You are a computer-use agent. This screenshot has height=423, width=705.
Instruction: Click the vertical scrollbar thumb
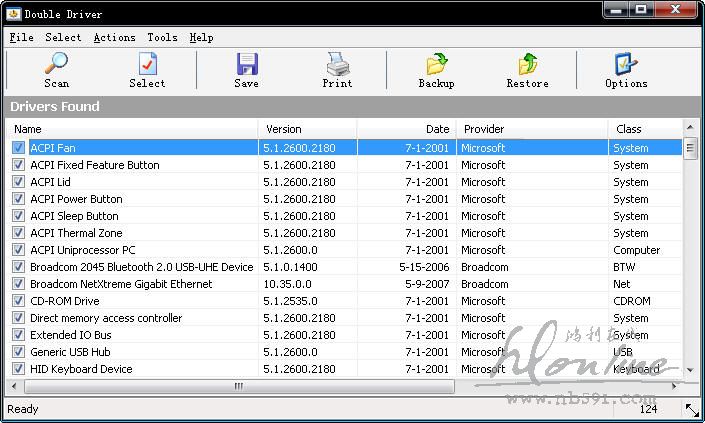[690, 148]
